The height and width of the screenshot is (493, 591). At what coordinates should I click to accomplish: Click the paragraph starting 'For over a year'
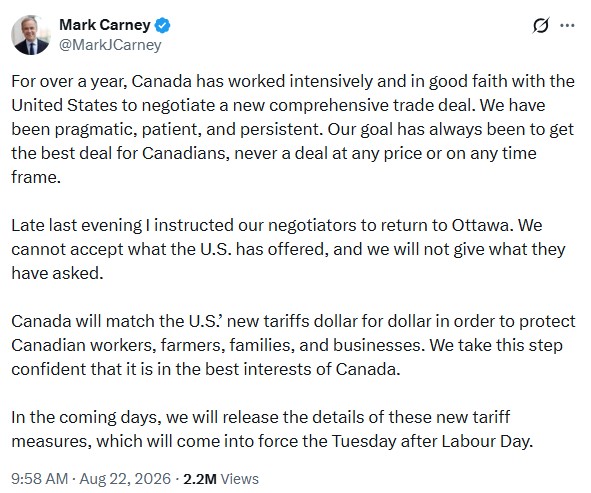[293, 129]
